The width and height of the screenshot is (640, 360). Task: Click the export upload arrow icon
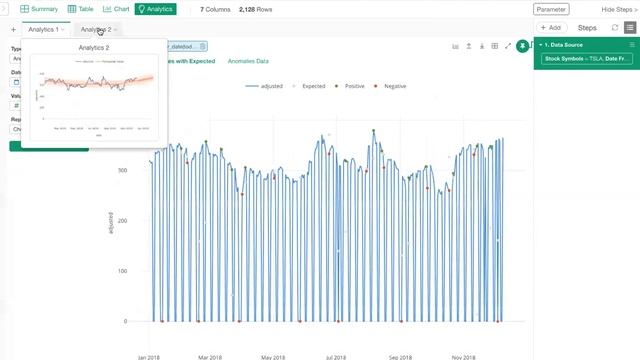coord(469,47)
